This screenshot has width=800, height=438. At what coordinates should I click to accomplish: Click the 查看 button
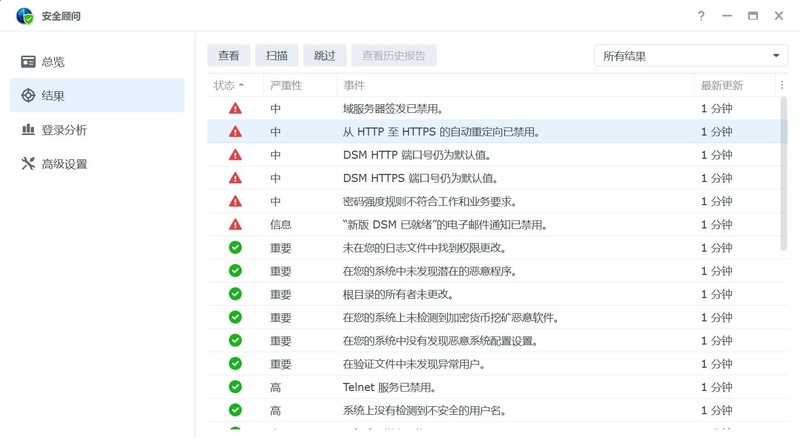point(229,55)
